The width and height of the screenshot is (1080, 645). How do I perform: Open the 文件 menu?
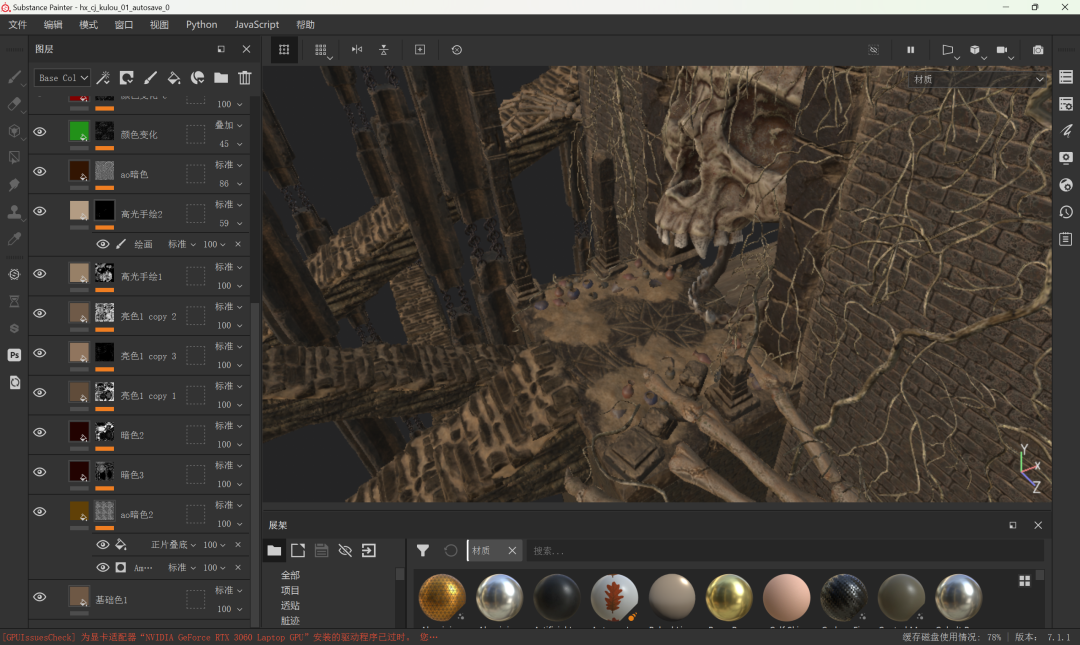(18, 25)
